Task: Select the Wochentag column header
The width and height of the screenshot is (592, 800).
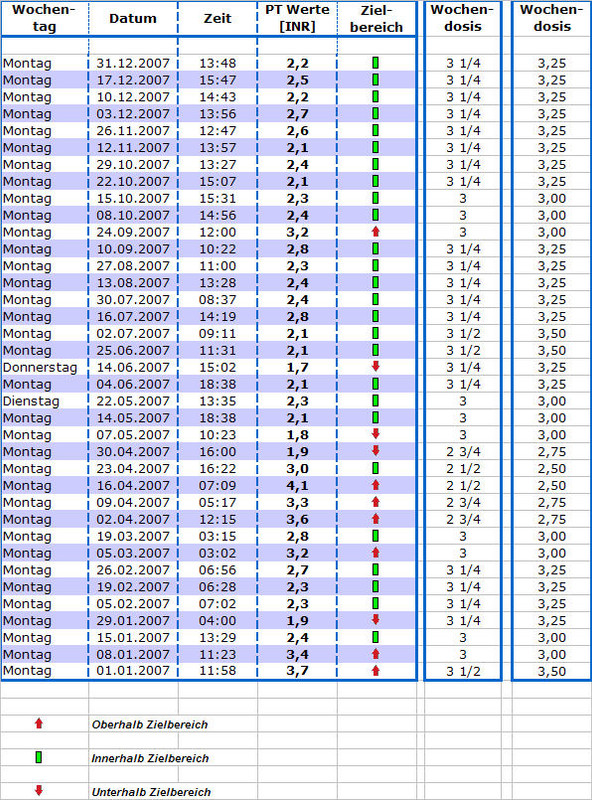Action: [44, 18]
